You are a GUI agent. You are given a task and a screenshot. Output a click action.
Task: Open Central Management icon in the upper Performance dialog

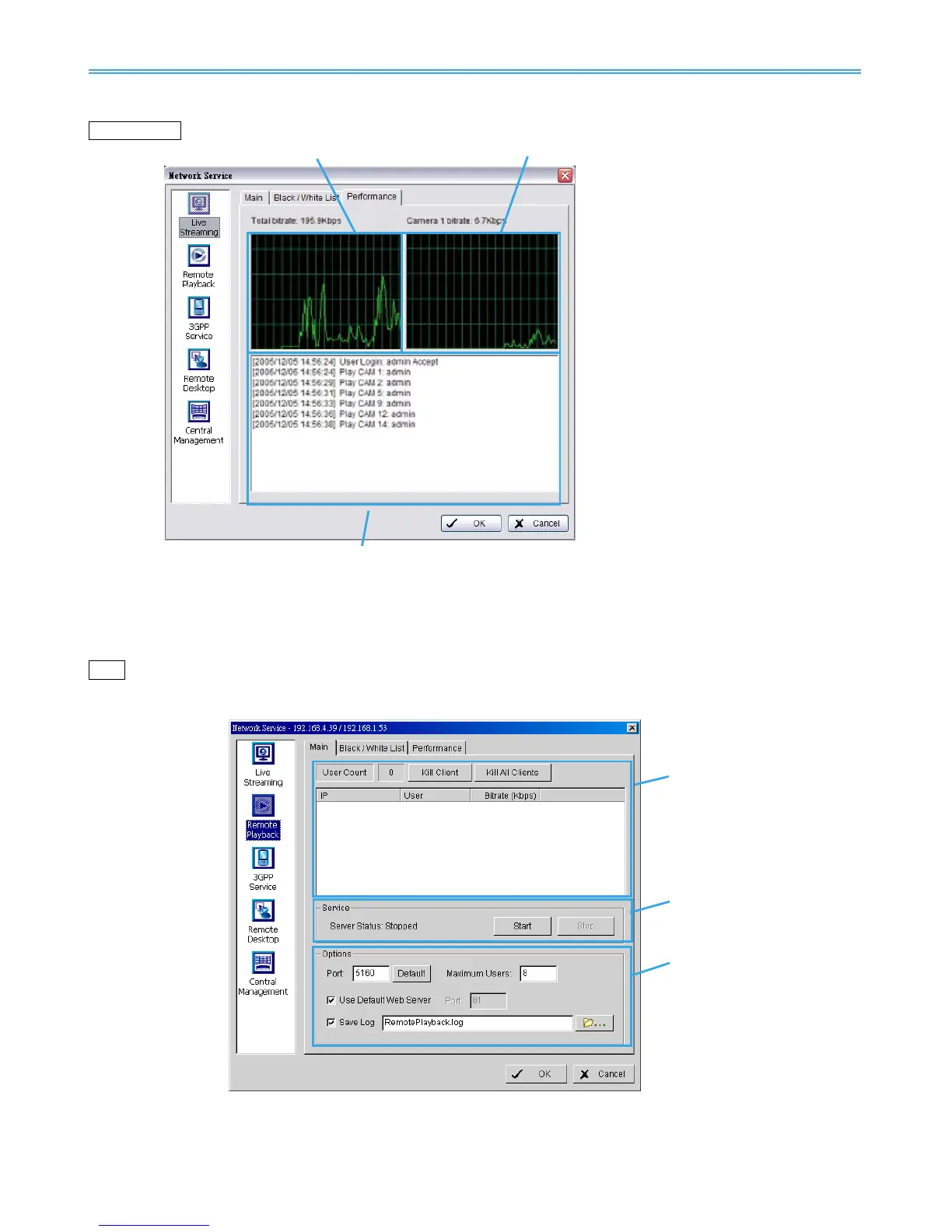click(x=198, y=422)
